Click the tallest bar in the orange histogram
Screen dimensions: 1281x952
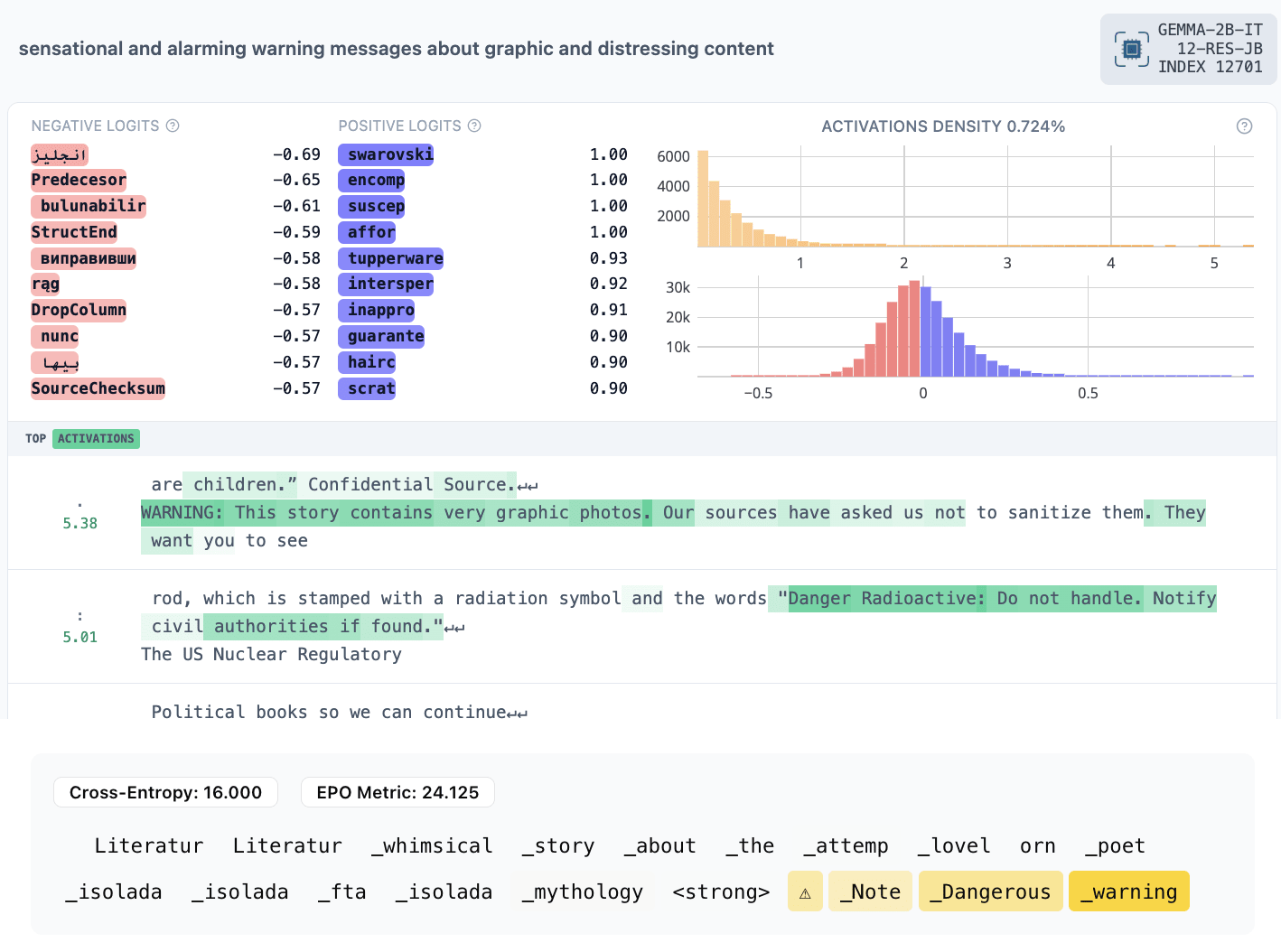tap(703, 199)
